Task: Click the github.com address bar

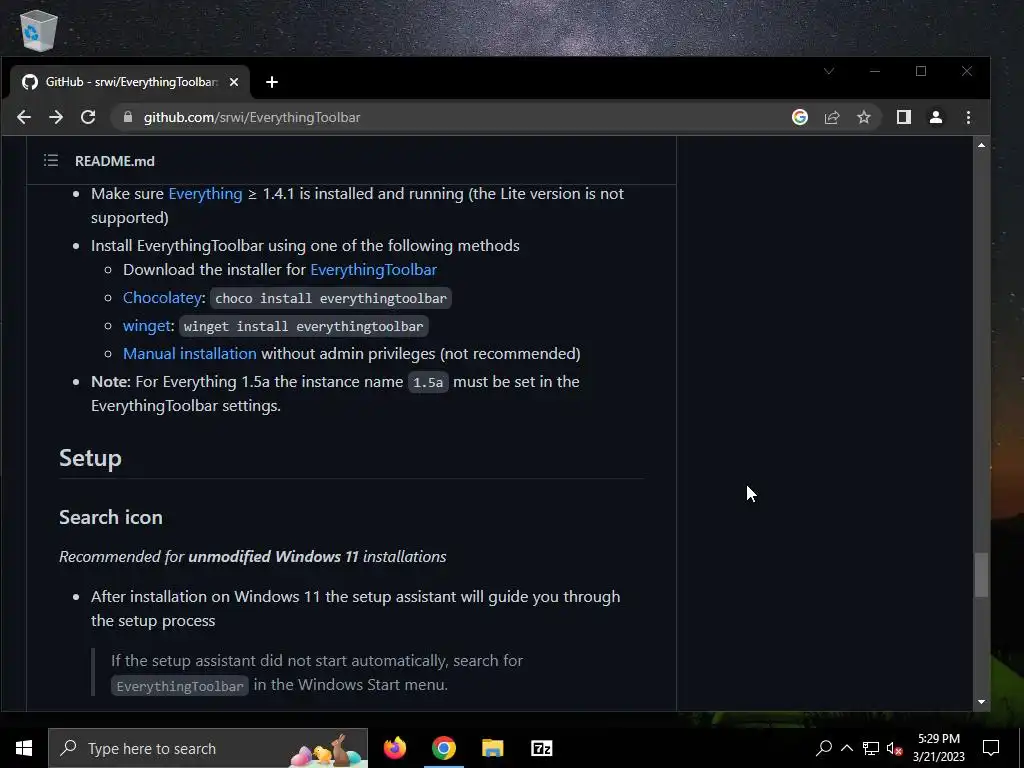Action: pyautogui.click(x=451, y=117)
